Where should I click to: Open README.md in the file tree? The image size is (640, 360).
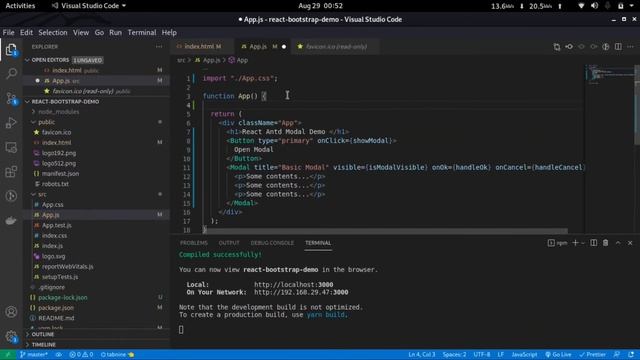point(56,318)
